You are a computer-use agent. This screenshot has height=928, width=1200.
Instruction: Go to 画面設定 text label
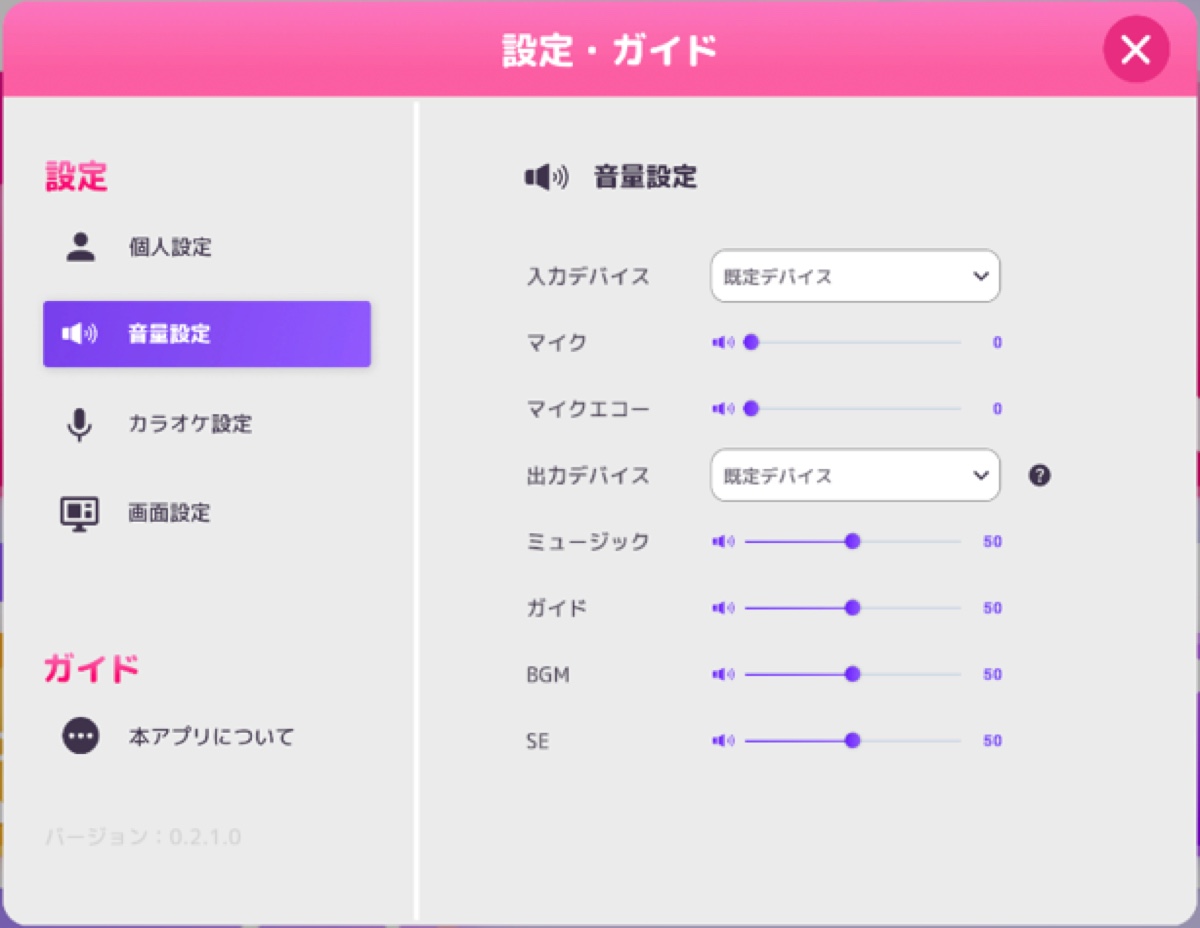tap(169, 513)
